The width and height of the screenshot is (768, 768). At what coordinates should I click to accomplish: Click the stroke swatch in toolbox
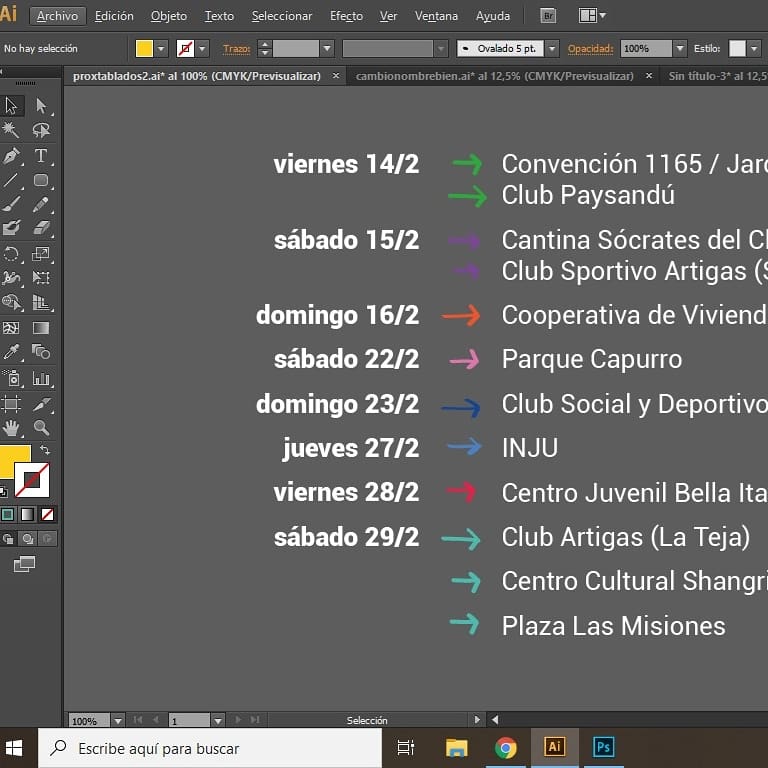32,480
